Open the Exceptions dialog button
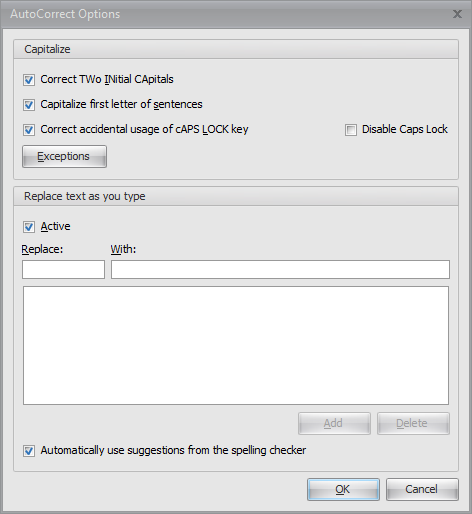Screen dimensions: 472x514 pos(64,156)
